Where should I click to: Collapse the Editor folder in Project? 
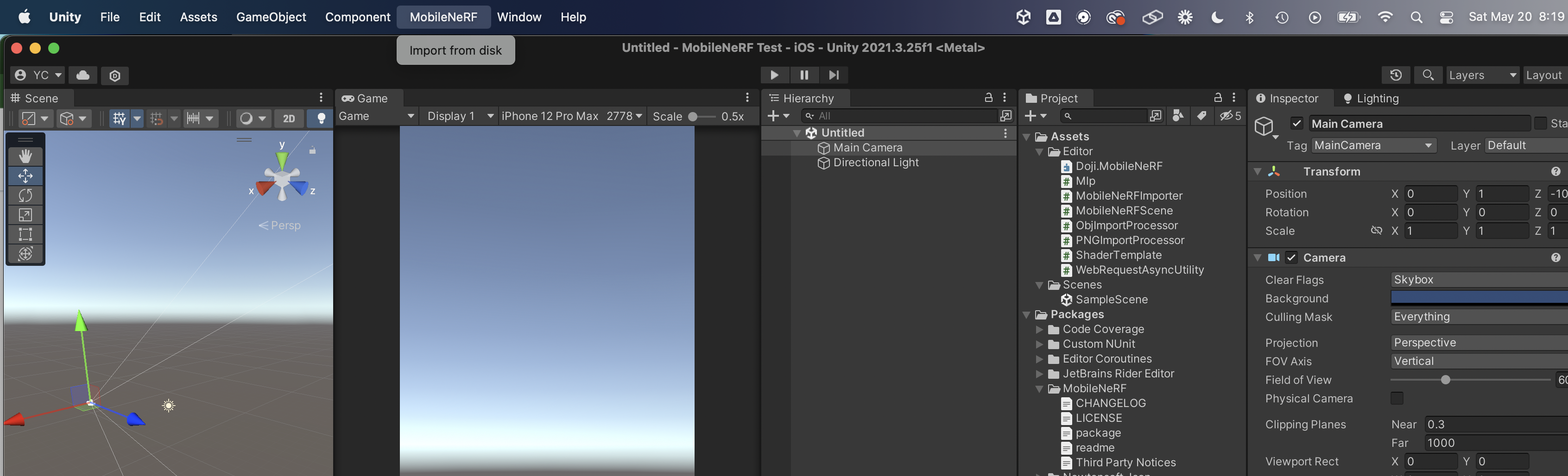[x=1039, y=151]
